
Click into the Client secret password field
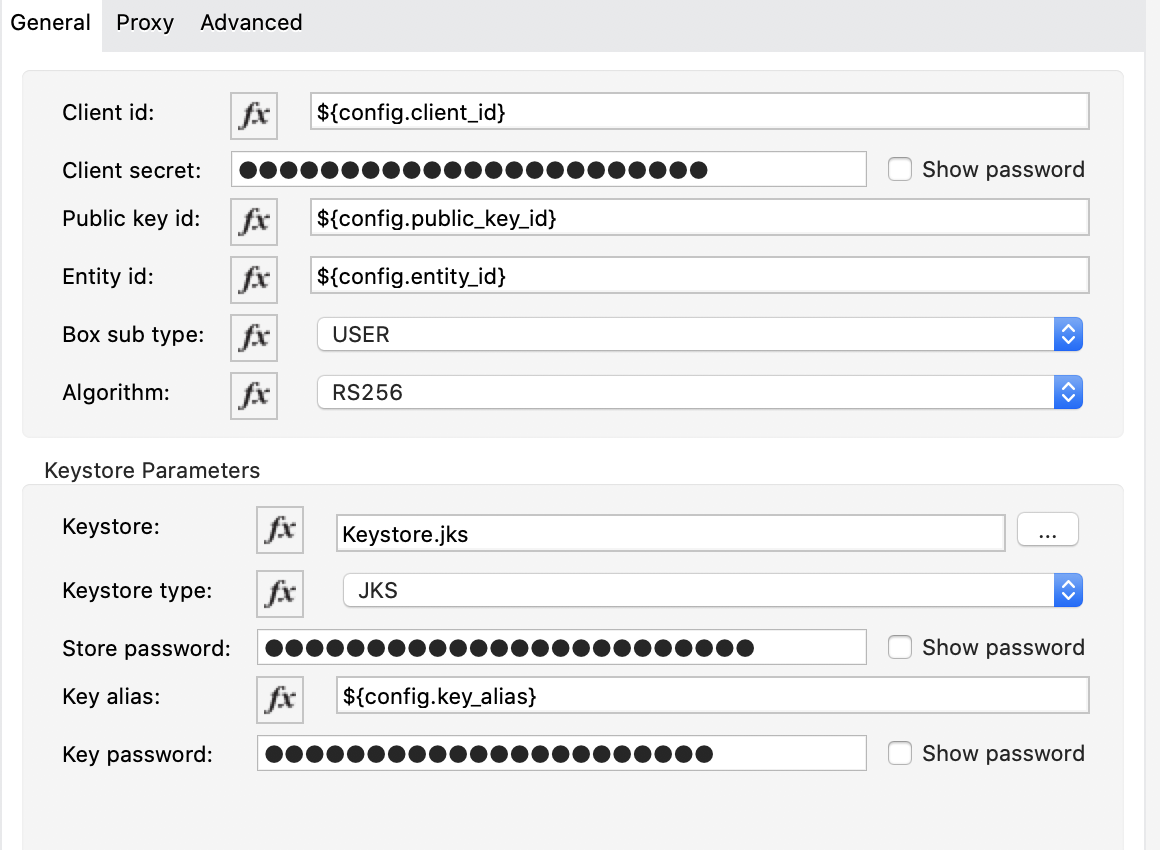(x=548, y=170)
